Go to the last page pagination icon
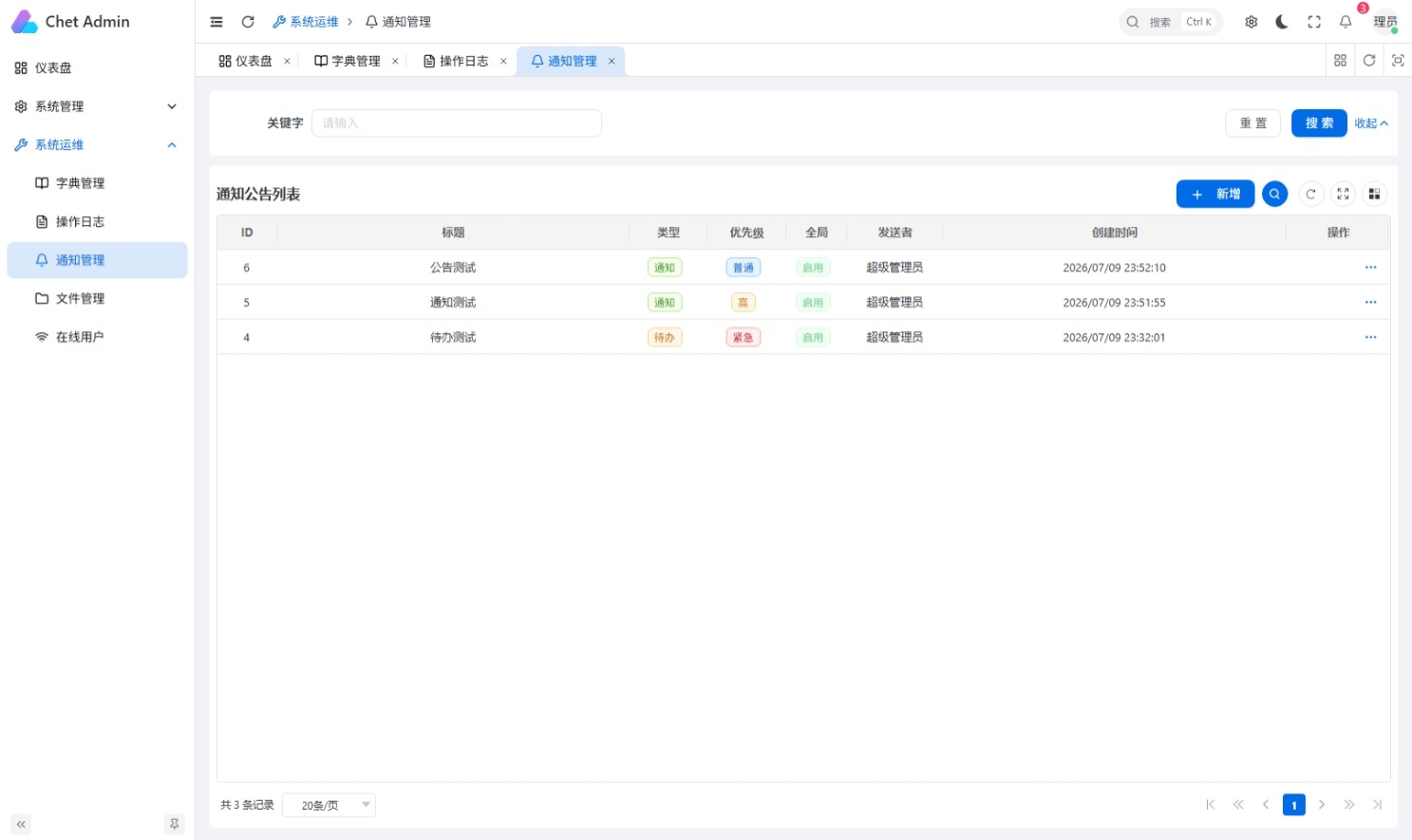This screenshot has height=840, width=1412. click(x=1377, y=805)
